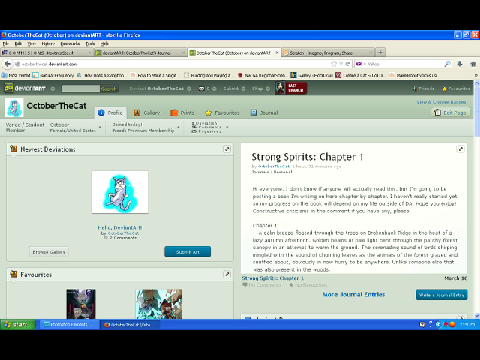Image resolution: width=480 pixels, height=360 pixels.
Task: Click the Firefox back button
Action: point(8,64)
